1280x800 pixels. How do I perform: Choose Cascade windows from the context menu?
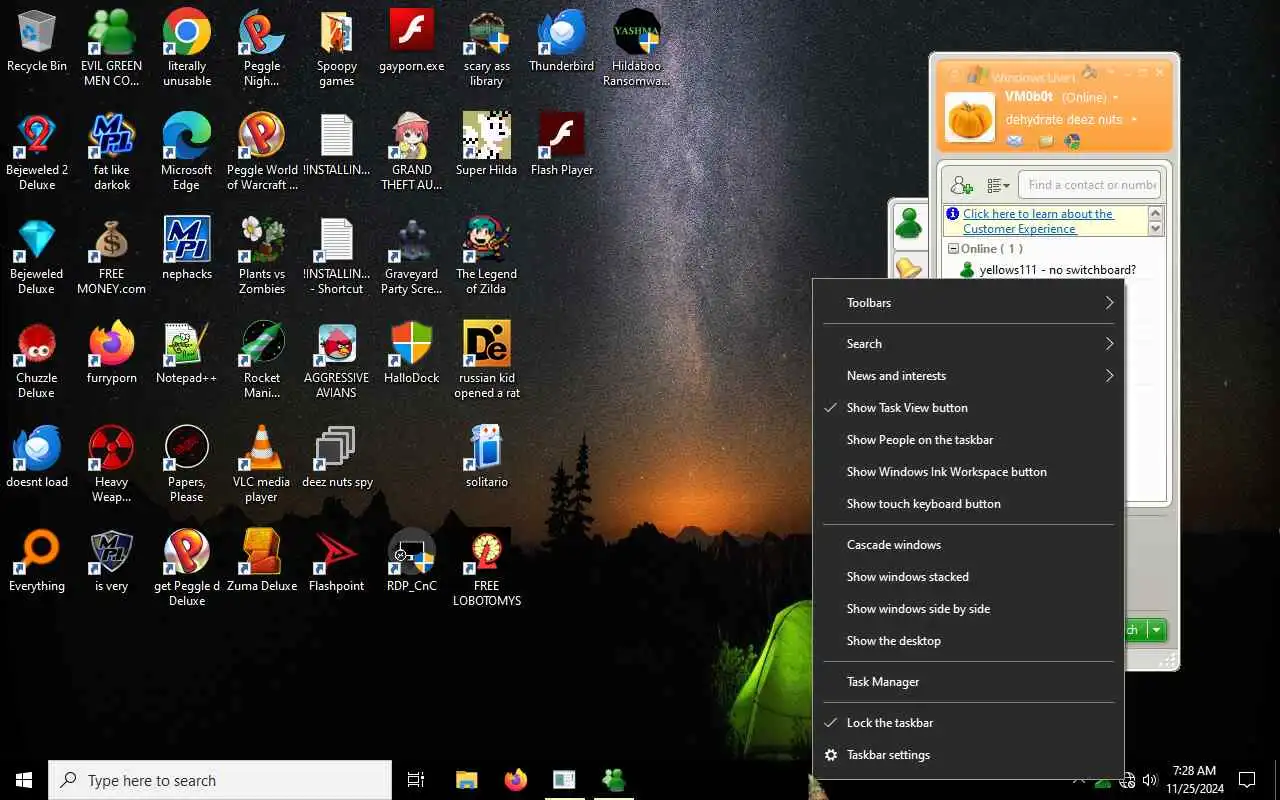(x=968, y=545)
